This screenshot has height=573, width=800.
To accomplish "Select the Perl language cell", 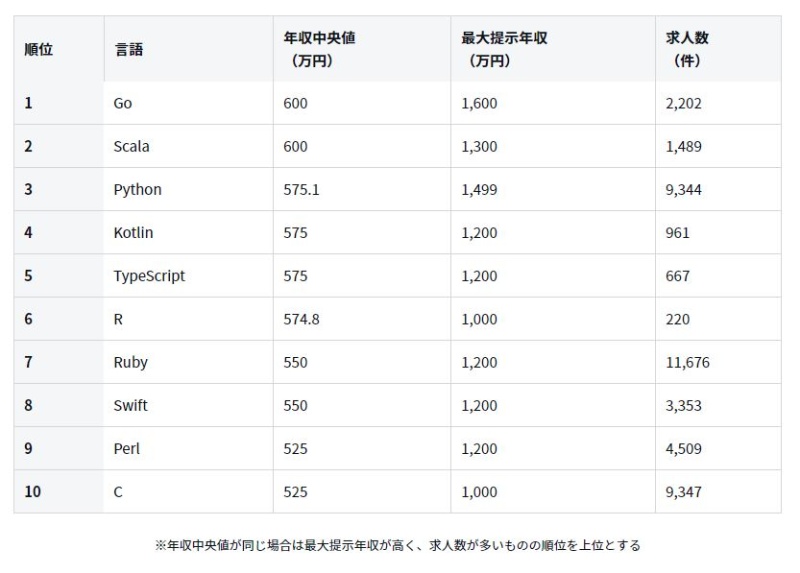I will click(127, 449).
